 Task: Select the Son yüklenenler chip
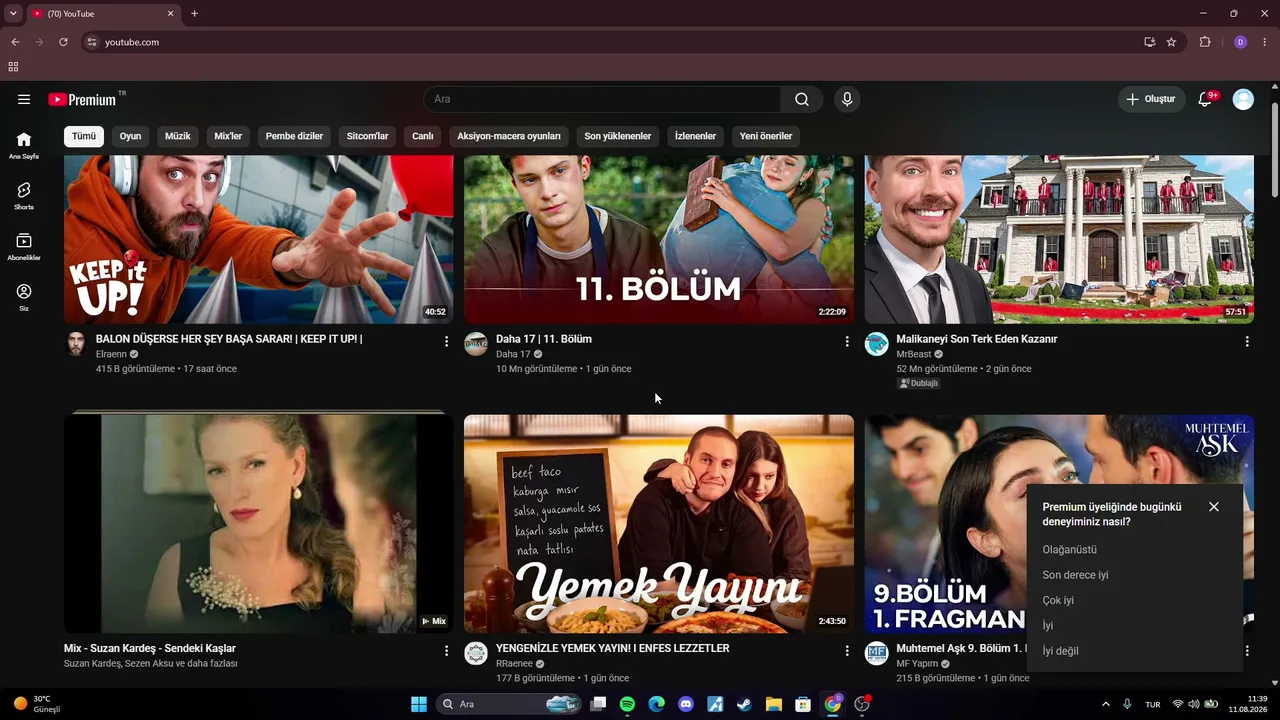click(618, 136)
